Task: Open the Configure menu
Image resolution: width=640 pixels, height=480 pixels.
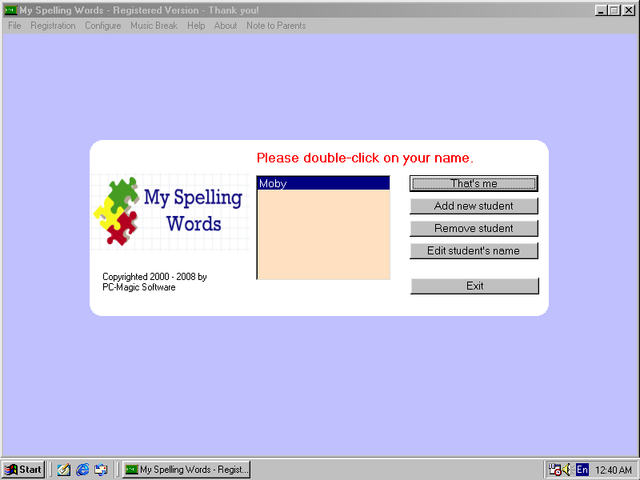Action: 103,26
